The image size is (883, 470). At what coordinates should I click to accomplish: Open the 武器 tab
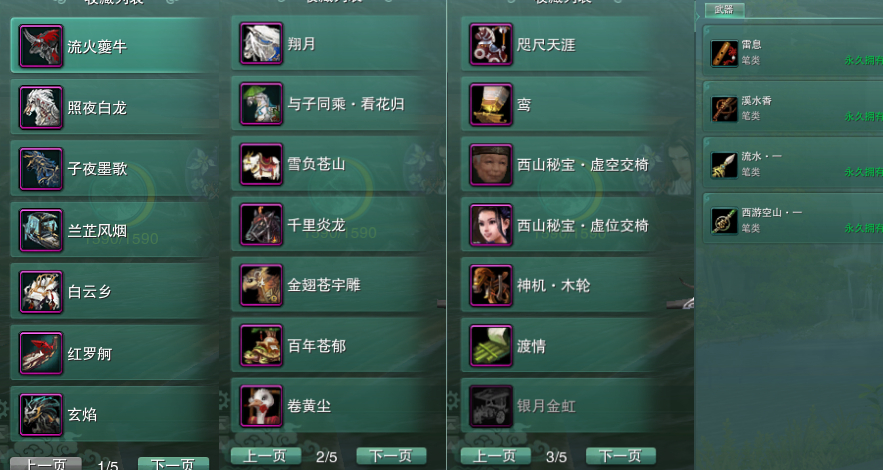(725, 9)
